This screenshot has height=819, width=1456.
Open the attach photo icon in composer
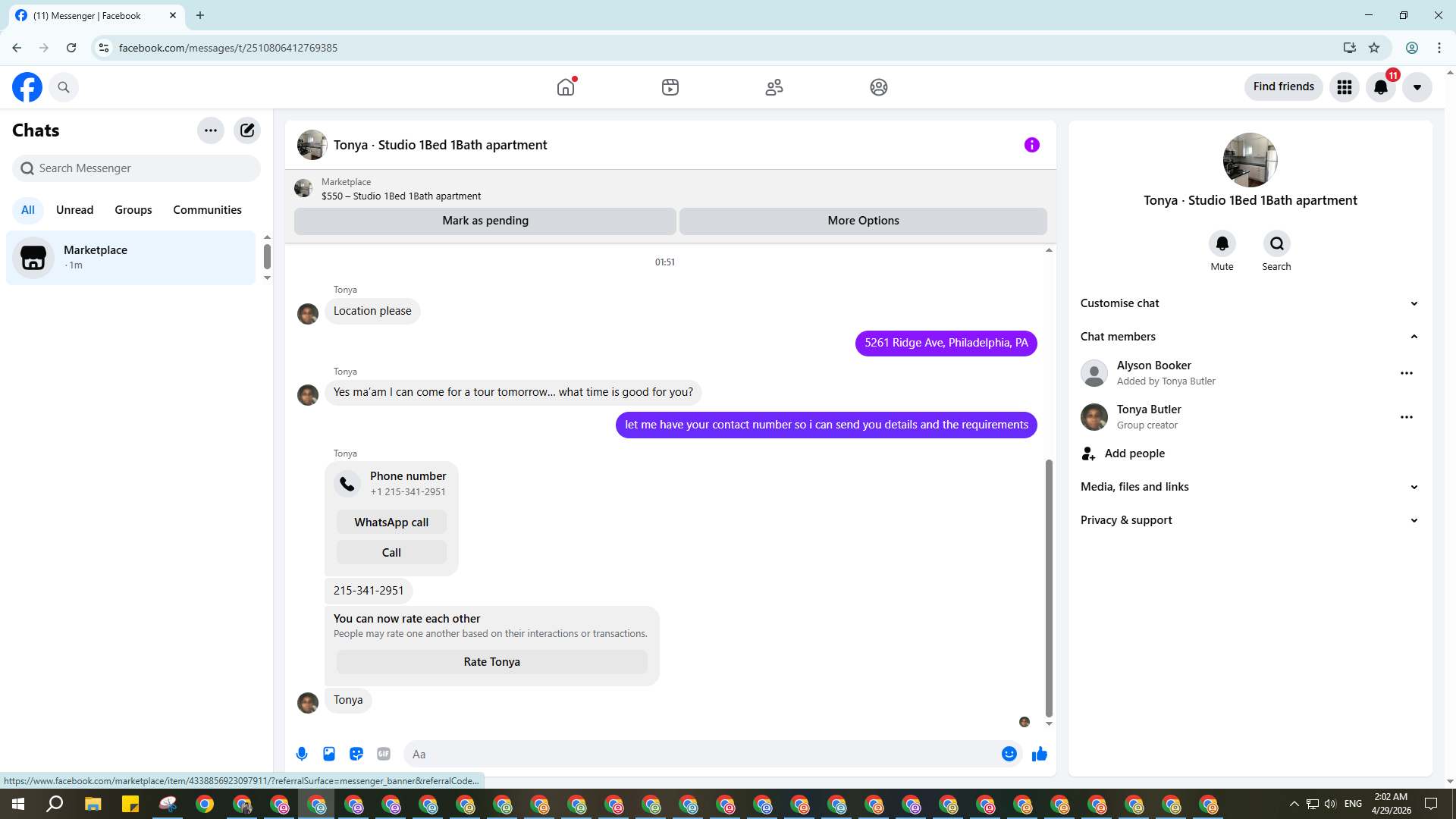[x=329, y=754]
